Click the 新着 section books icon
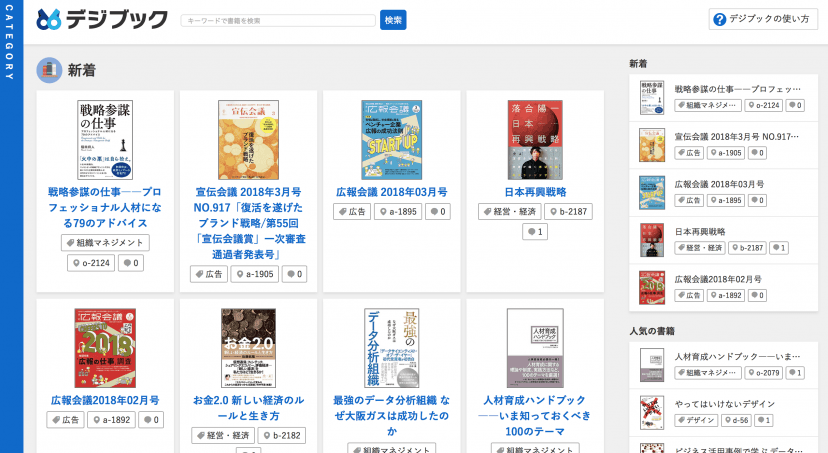828x453 pixels. [x=49, y=70]
